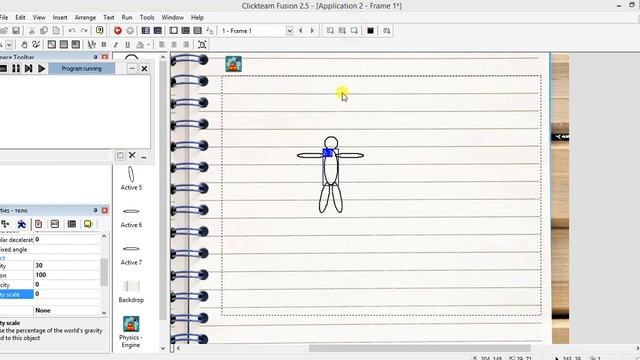This screenshot has width=640, height=360.
Task: Close the debugger panel with X
Action: tap(144, 69)
